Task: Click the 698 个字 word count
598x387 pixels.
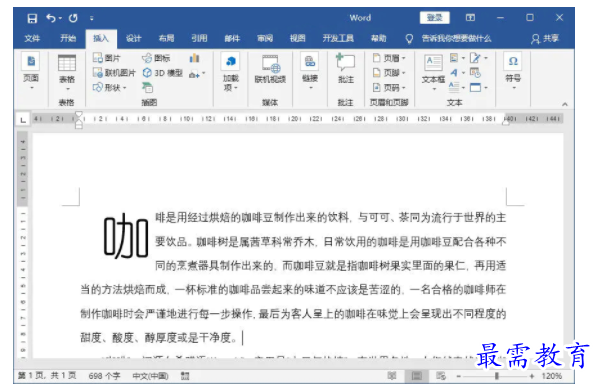Action: (x=104, y=376)
